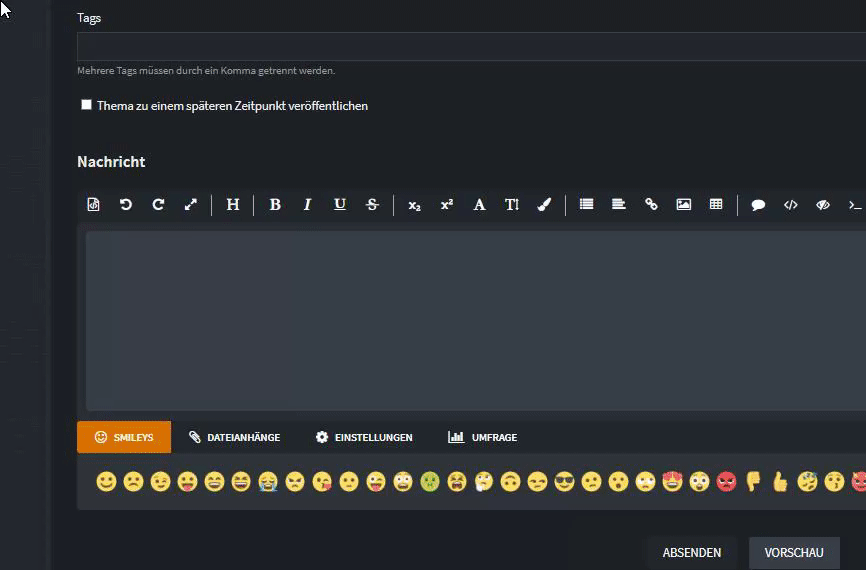Apply italic formatting
Screen dimensions: 866x570
pyautogui.click(x=308, y=205)
